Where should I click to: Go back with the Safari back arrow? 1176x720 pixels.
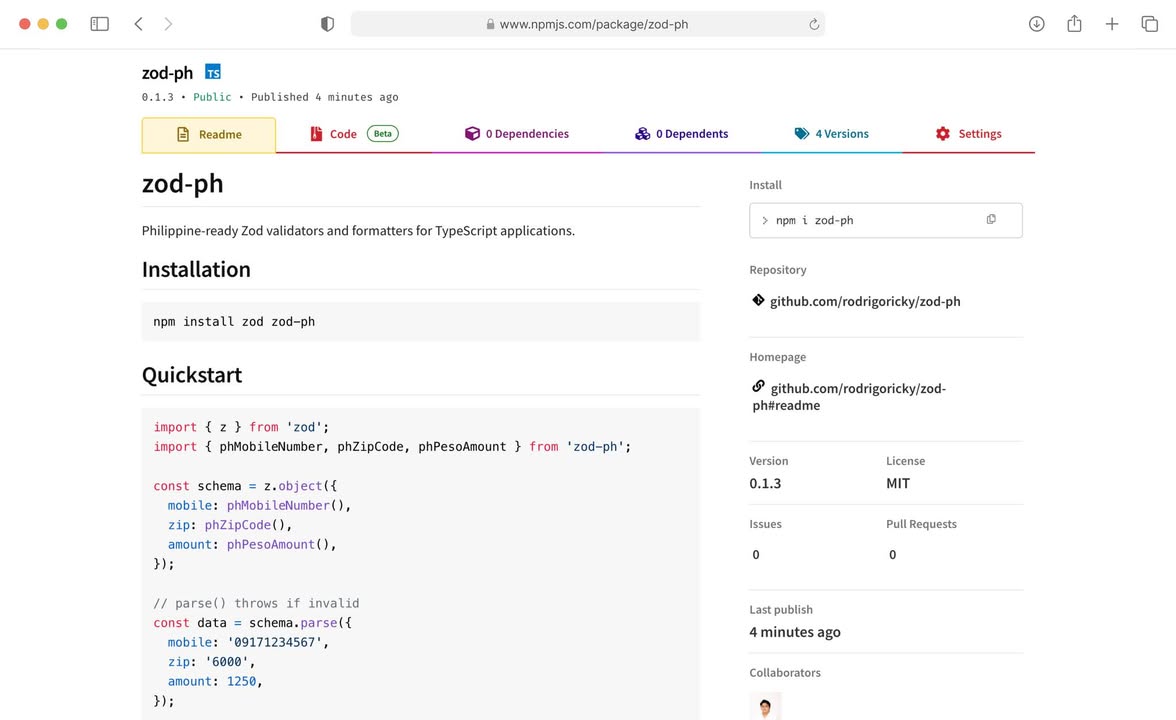pos(139,24)
